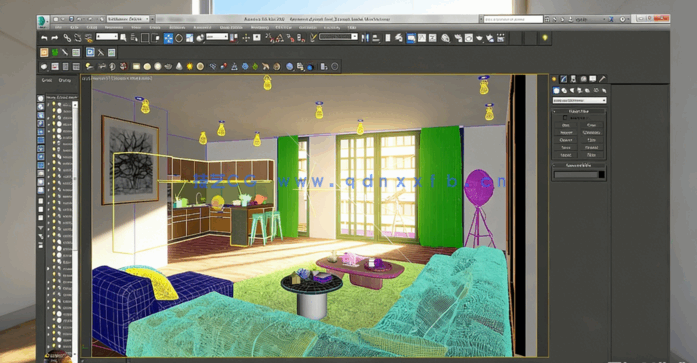
Task: Activate the Unlink Selection tool
Action: pyautogui.click(x=78, y=38)
